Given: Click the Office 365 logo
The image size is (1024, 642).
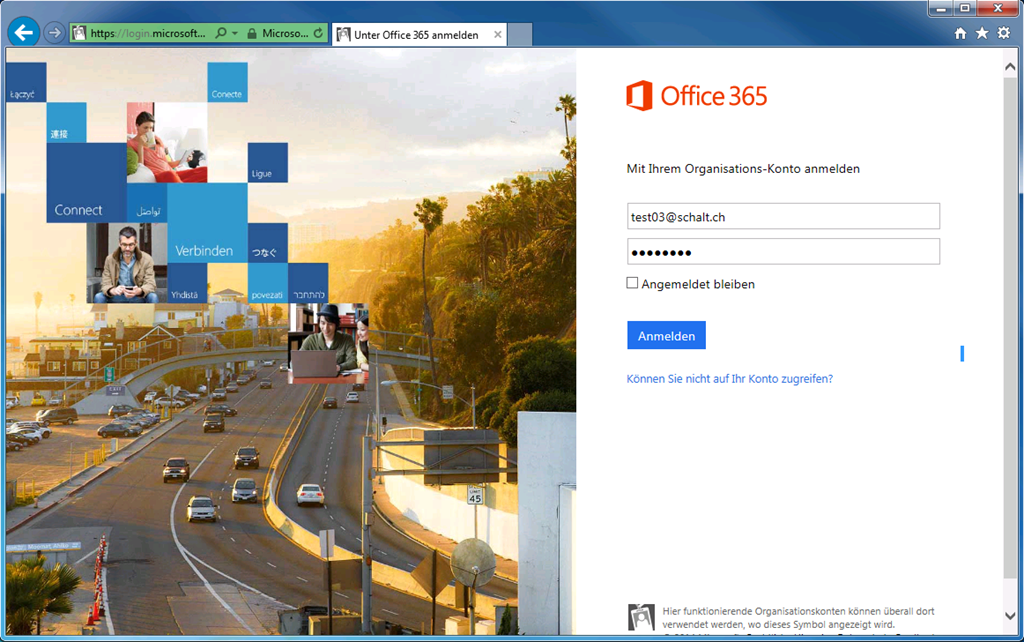Looking at the screenshot, I should coord(697,96).
